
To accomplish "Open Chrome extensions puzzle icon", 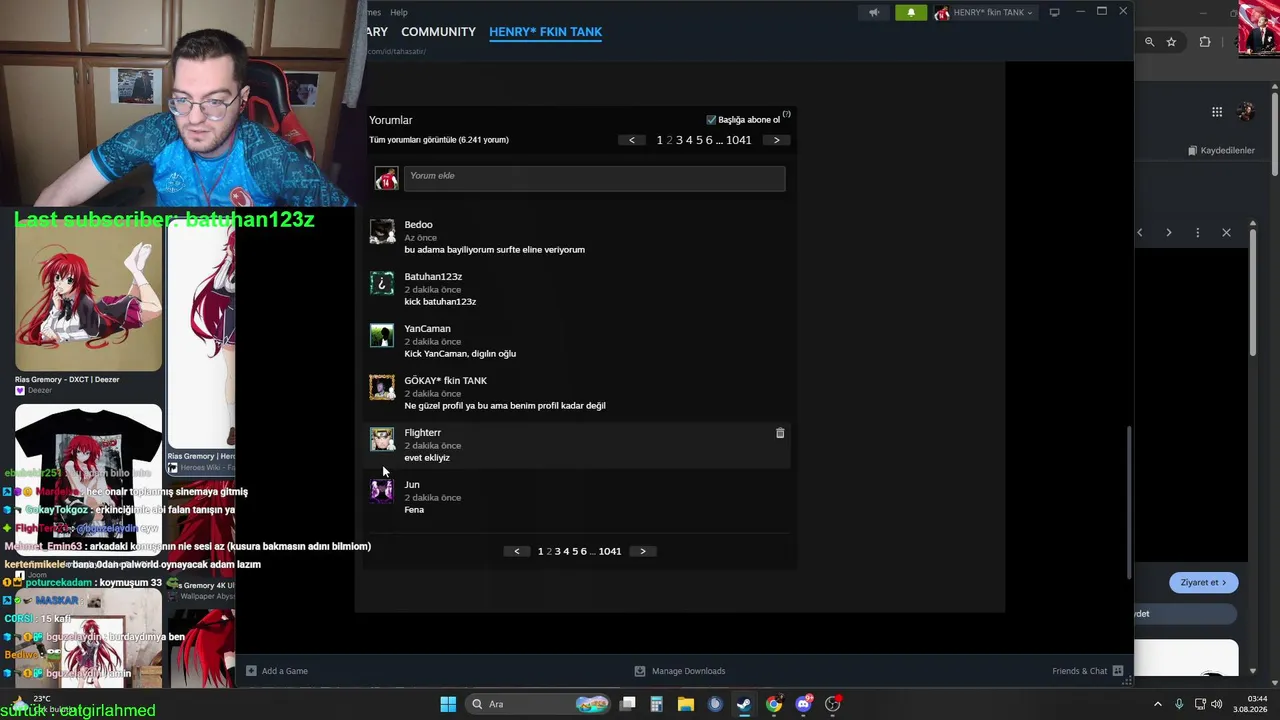I will coord(1204,42).
